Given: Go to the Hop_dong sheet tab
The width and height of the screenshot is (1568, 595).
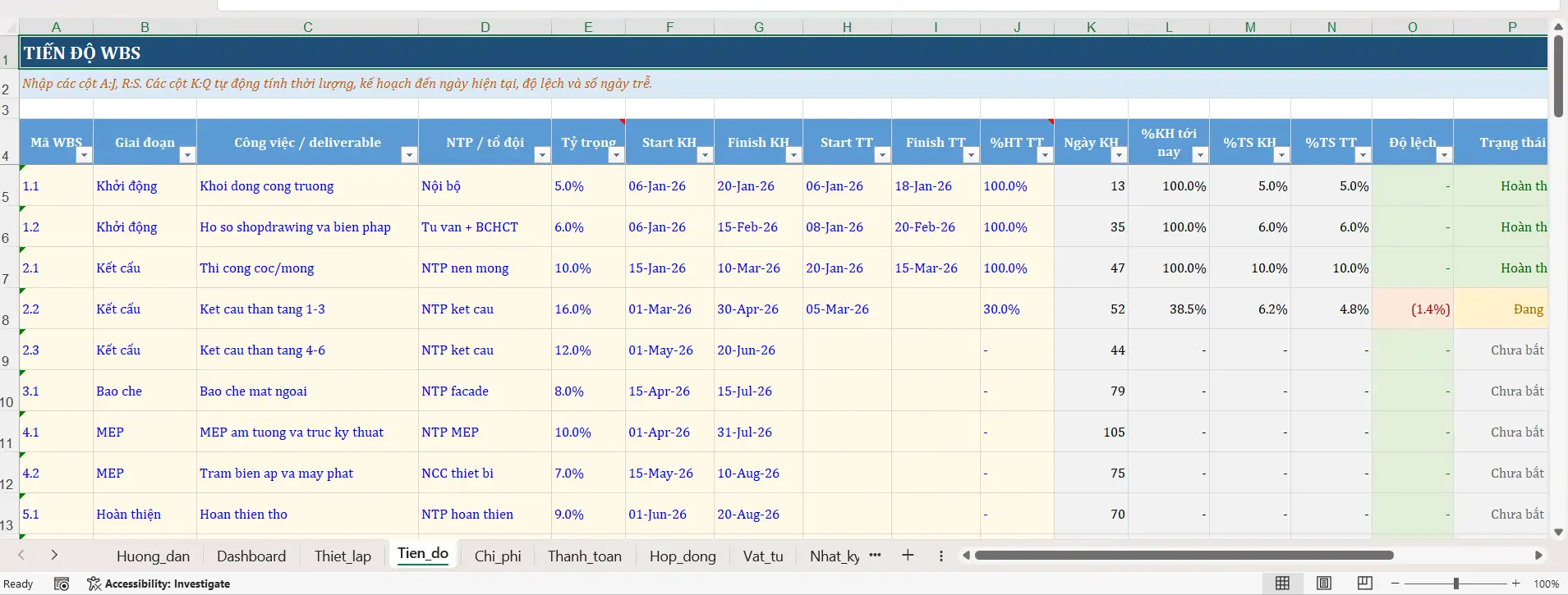Looking at the screenshot, I should 683,556.
